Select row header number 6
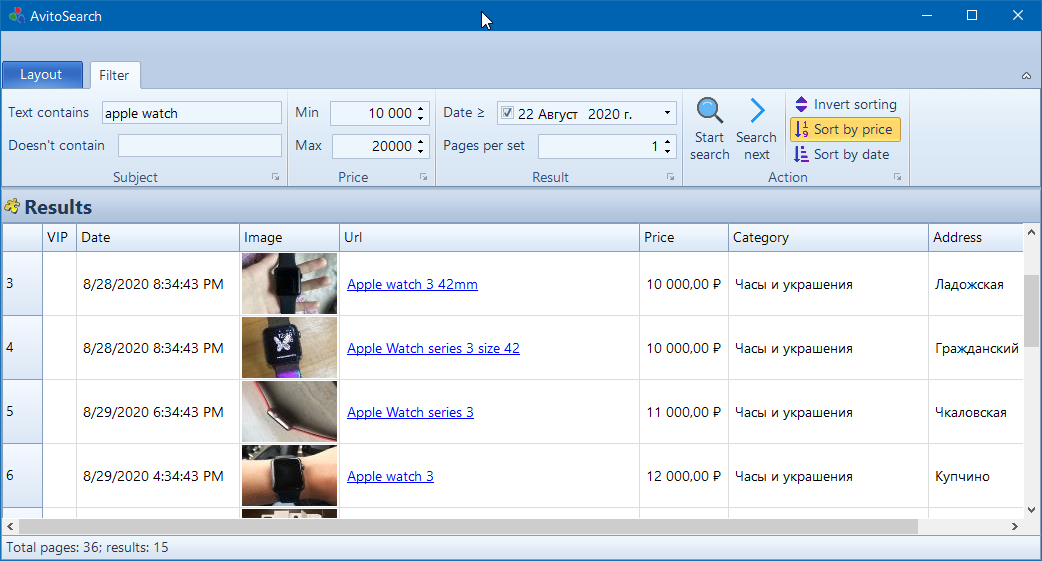This screenshot has width=1042, height=561. click(x=22, y=475)
